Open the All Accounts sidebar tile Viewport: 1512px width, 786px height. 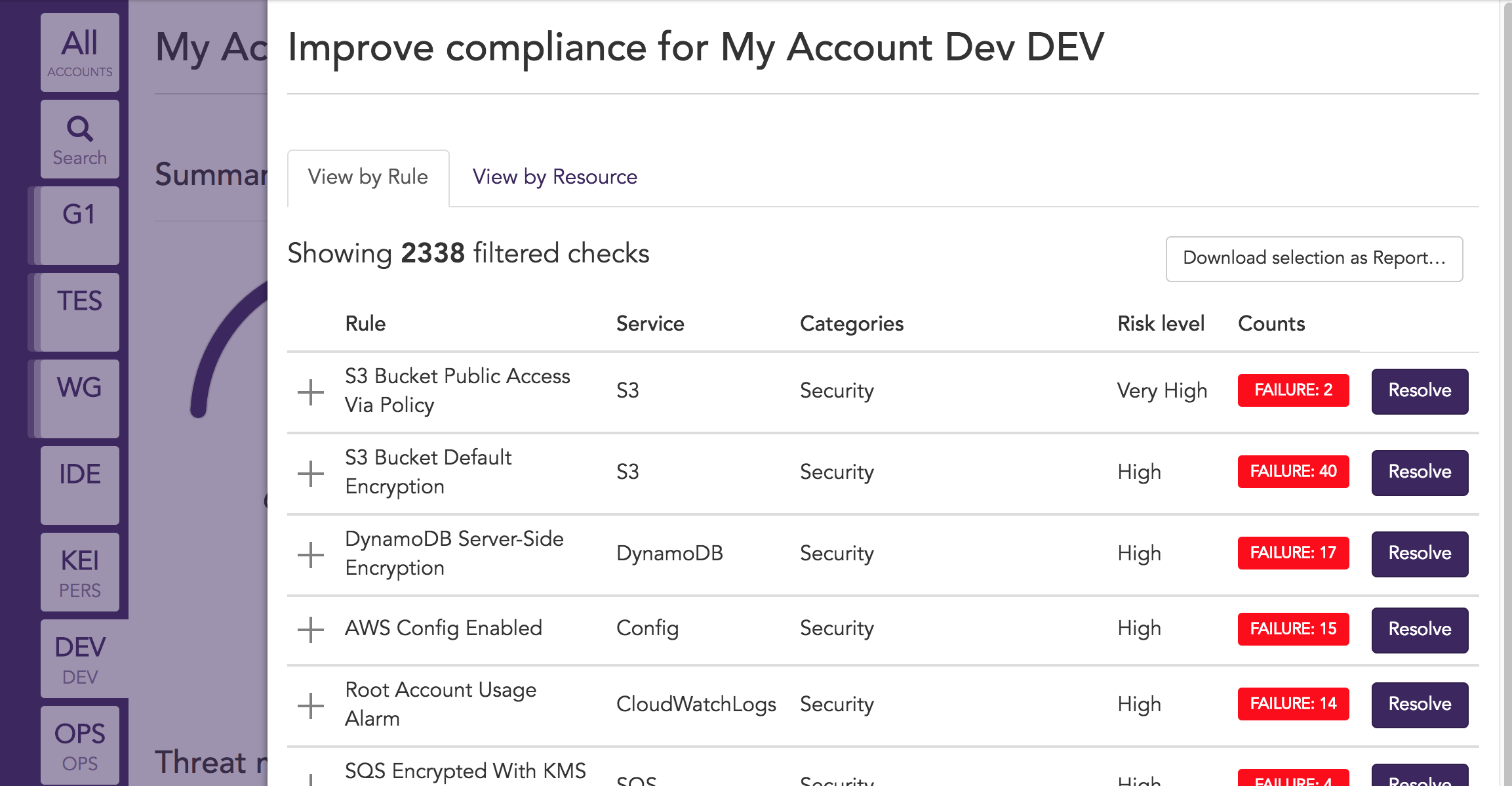click(79, 52)
